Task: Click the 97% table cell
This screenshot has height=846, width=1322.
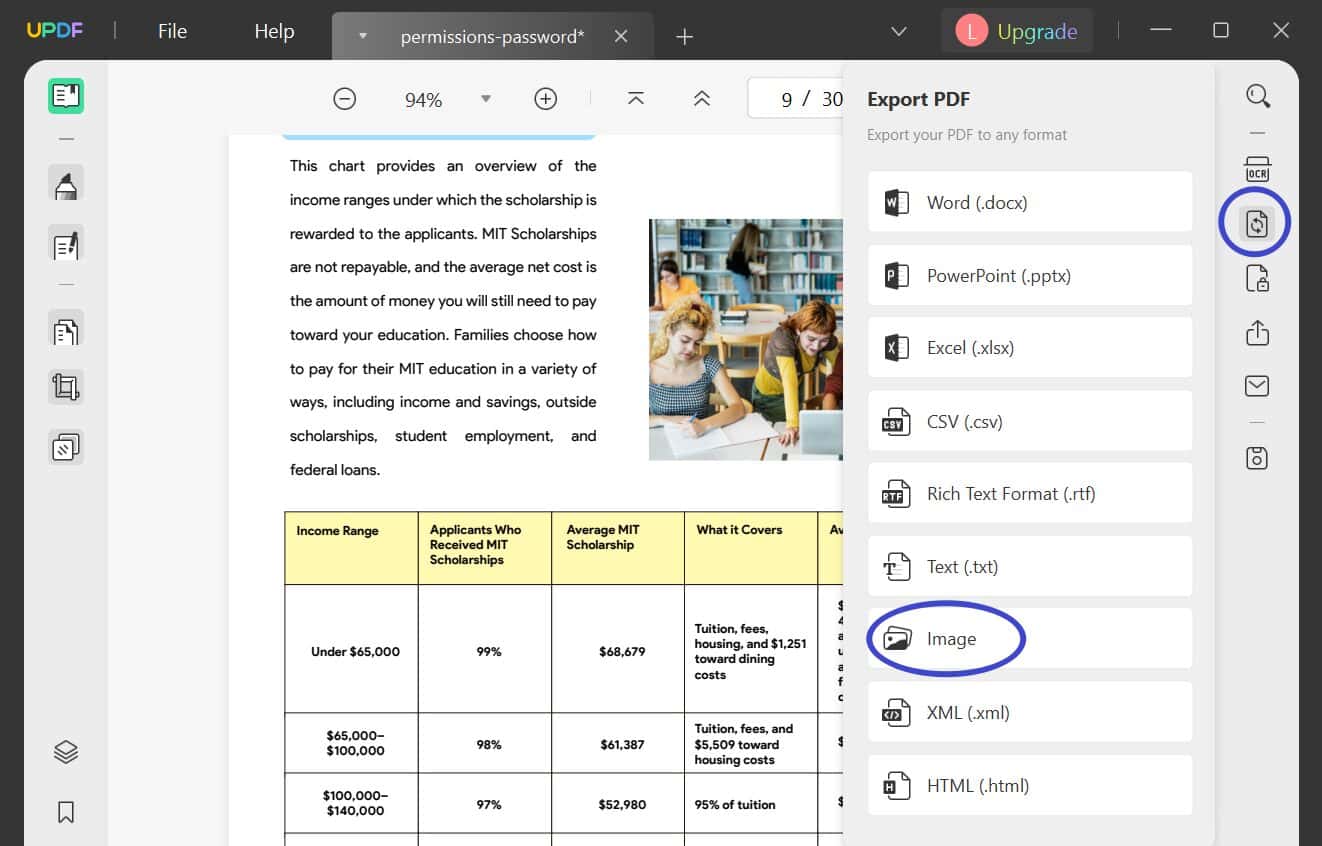Action: [x=485, y=803]
